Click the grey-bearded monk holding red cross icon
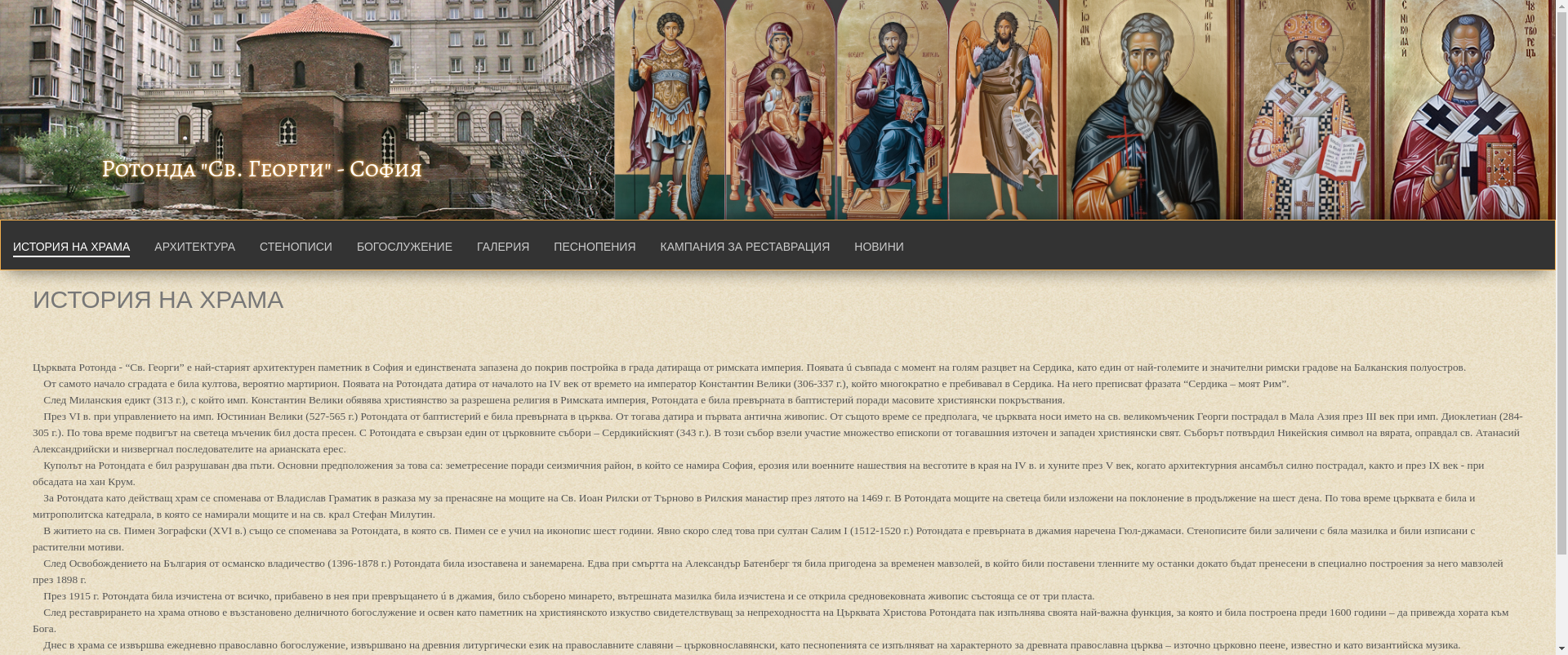Image resolution: width=1568 pixels, height=655 pixels. tap(1150, 110)
